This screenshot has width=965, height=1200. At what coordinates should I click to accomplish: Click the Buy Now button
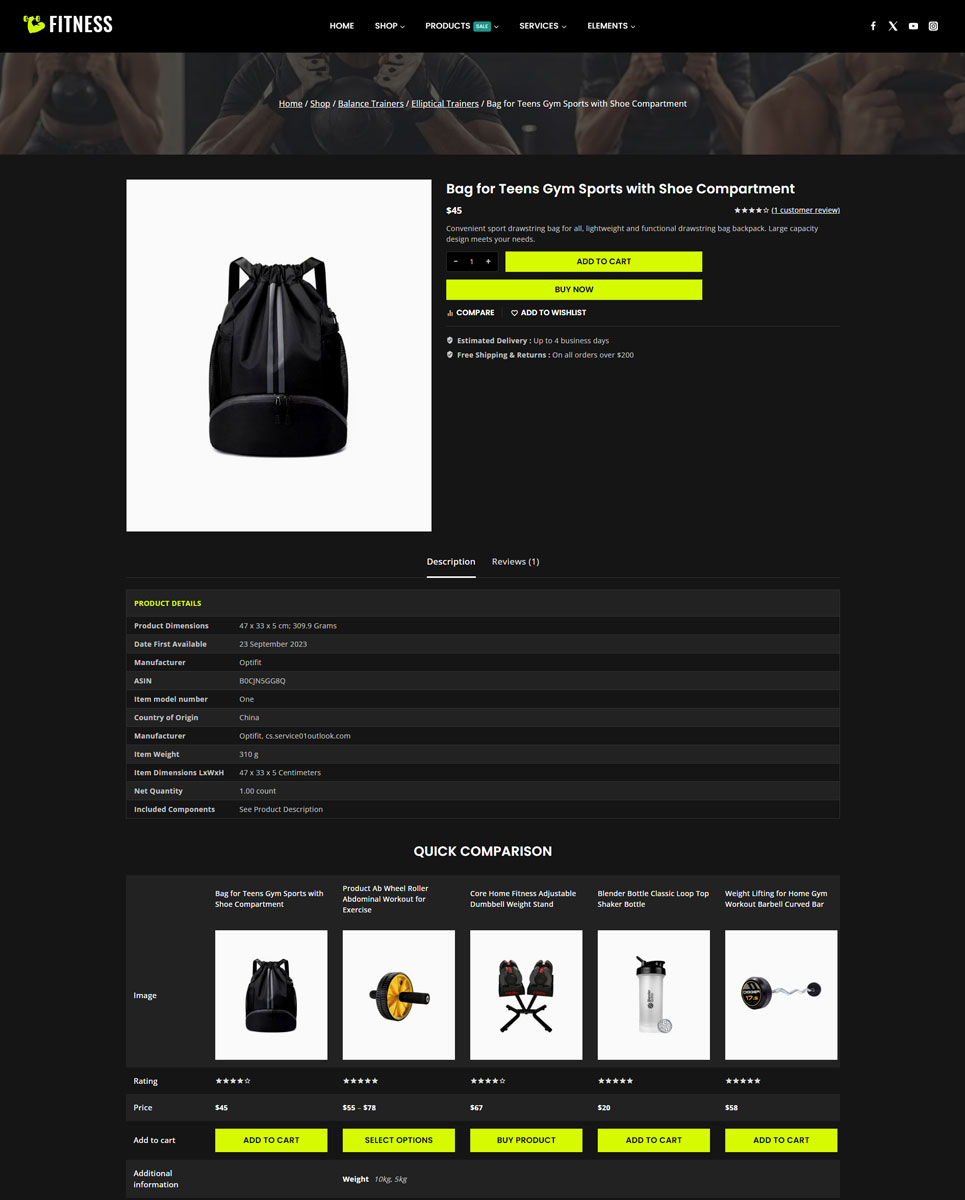click(574, 289)
